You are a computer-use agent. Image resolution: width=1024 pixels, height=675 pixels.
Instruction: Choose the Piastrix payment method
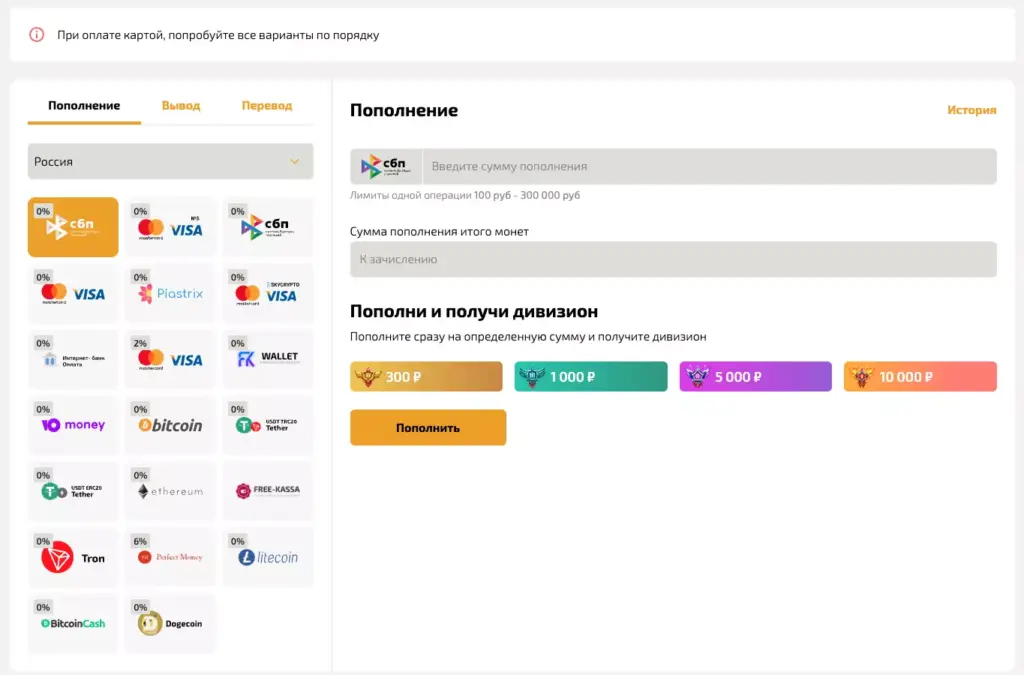(170, 293)
